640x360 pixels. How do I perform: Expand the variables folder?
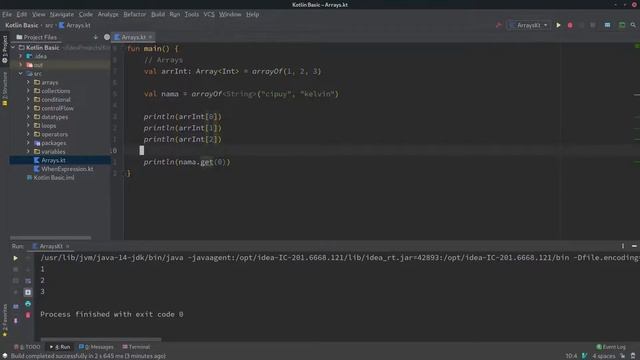[29, 152]
